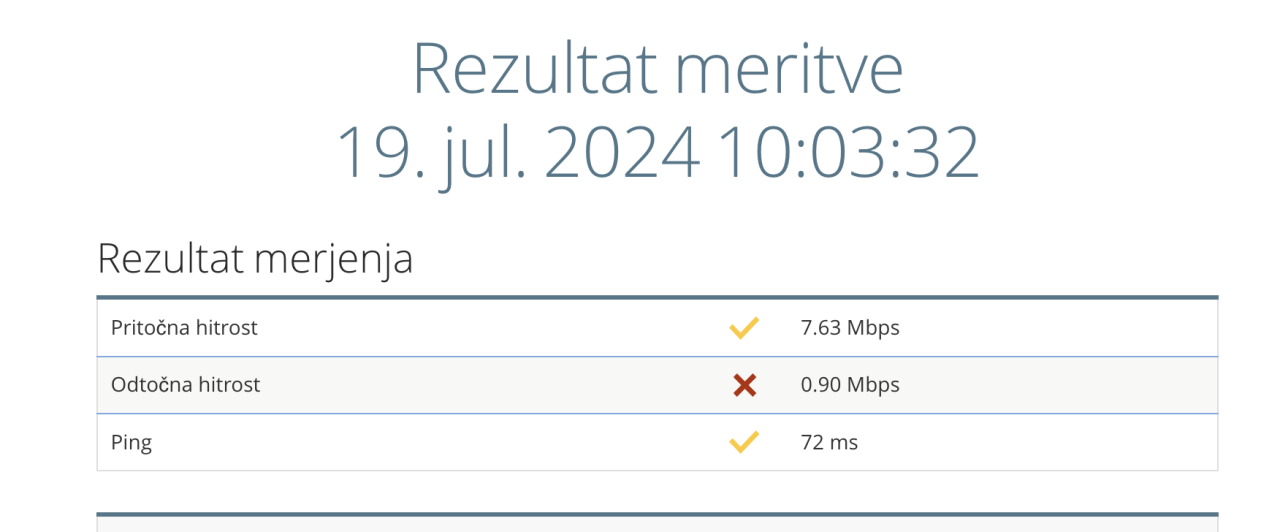Screen dimensions: 1280x532
Task: Click the time 10:03:32 in the heading
Action: [x=848, y=152]
